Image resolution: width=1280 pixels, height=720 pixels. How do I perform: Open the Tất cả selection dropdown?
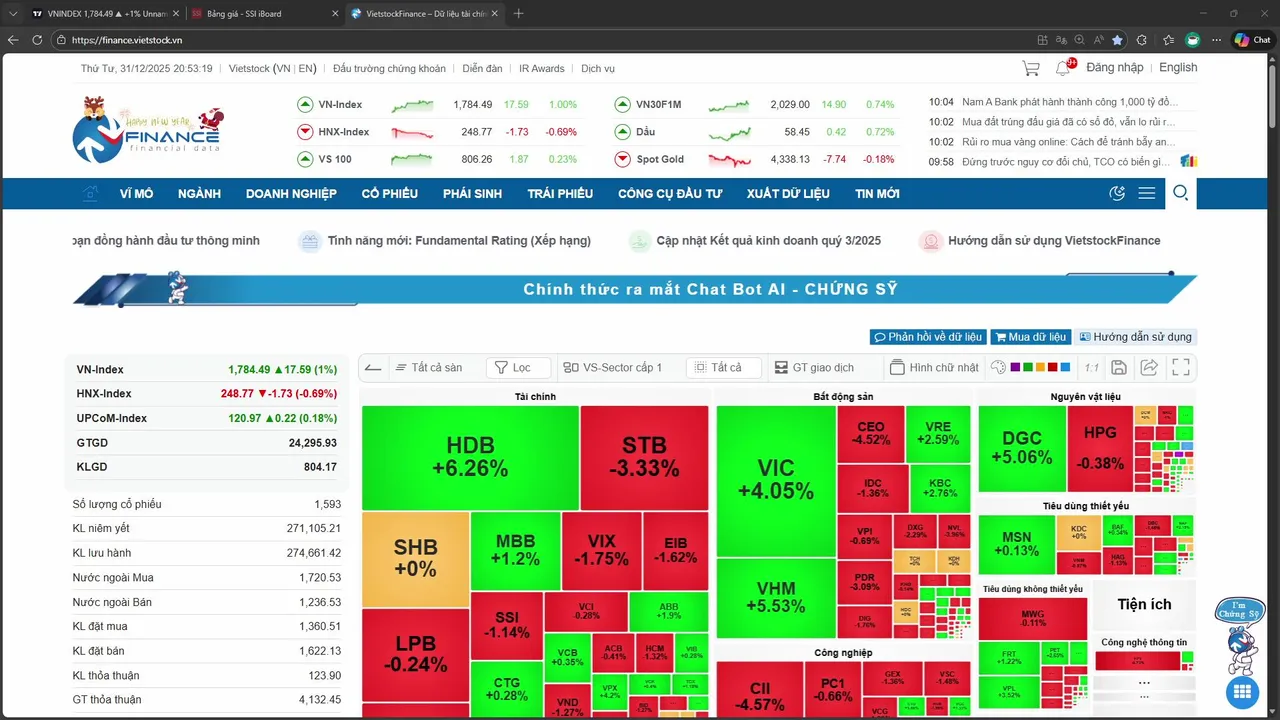tap(724, 368)
